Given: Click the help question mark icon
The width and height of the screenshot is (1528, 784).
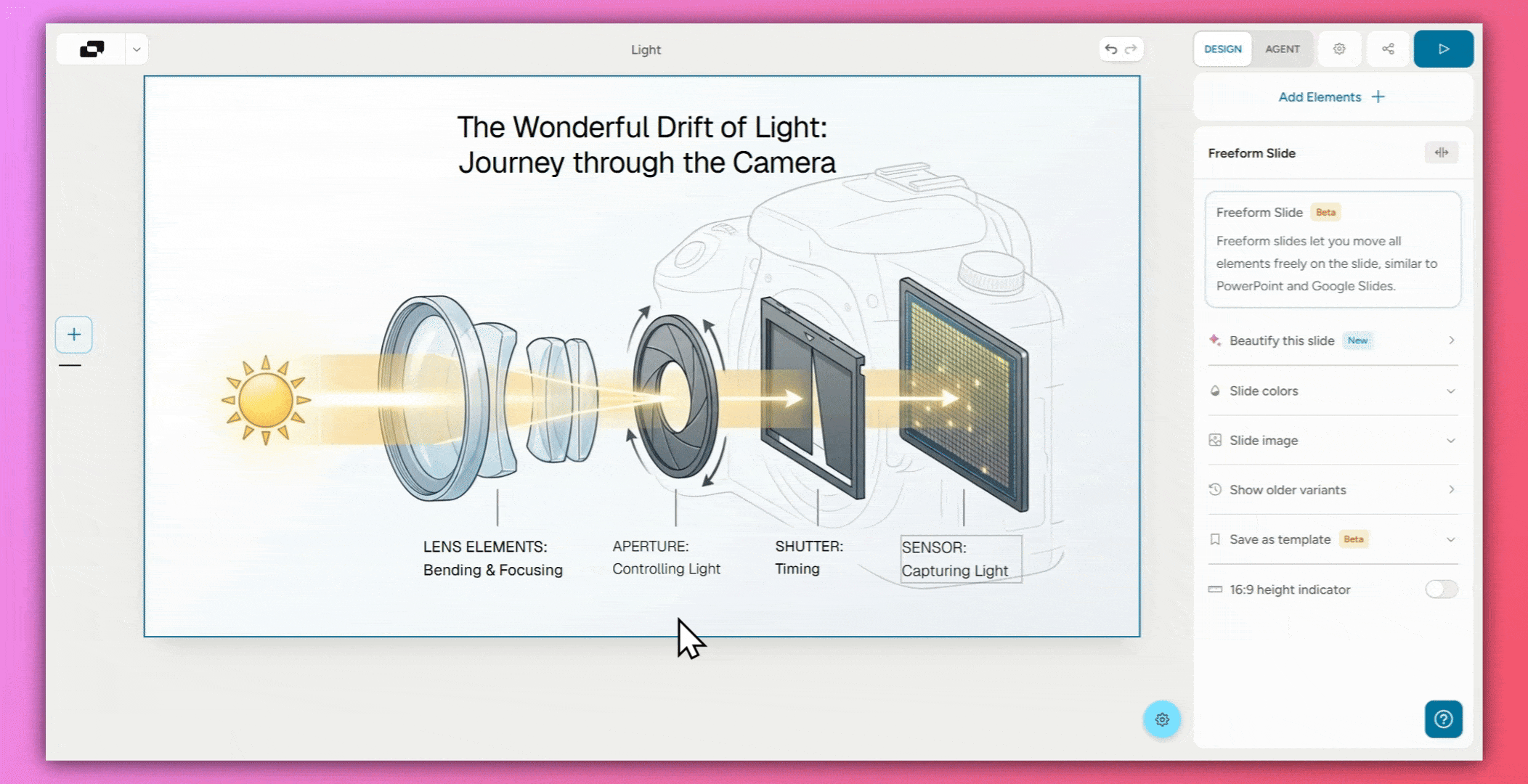Looking at the screenshot, I should point(1443,719).
